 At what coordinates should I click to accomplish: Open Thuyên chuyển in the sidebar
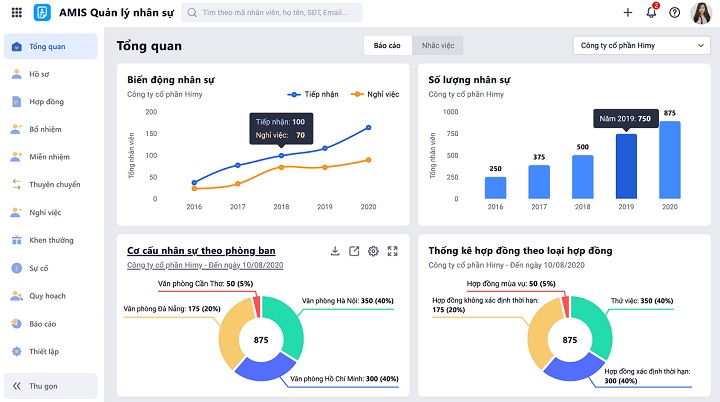pyautogui.click(x=51, y=184)
